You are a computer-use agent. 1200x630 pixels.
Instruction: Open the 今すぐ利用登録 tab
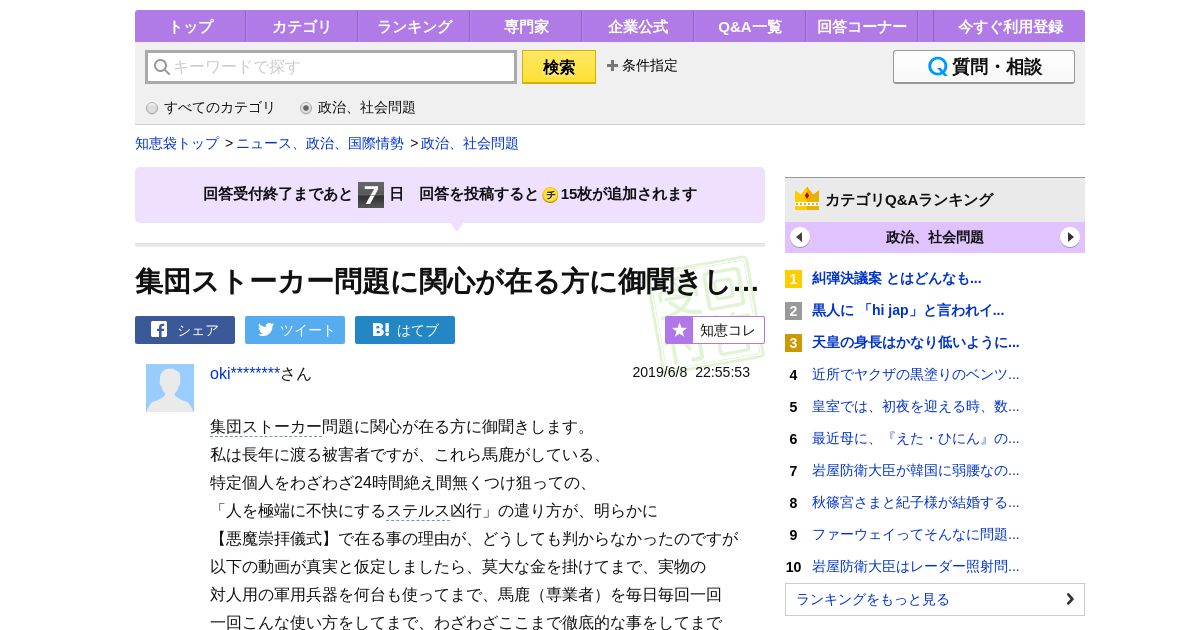(x=1009, y=27)
